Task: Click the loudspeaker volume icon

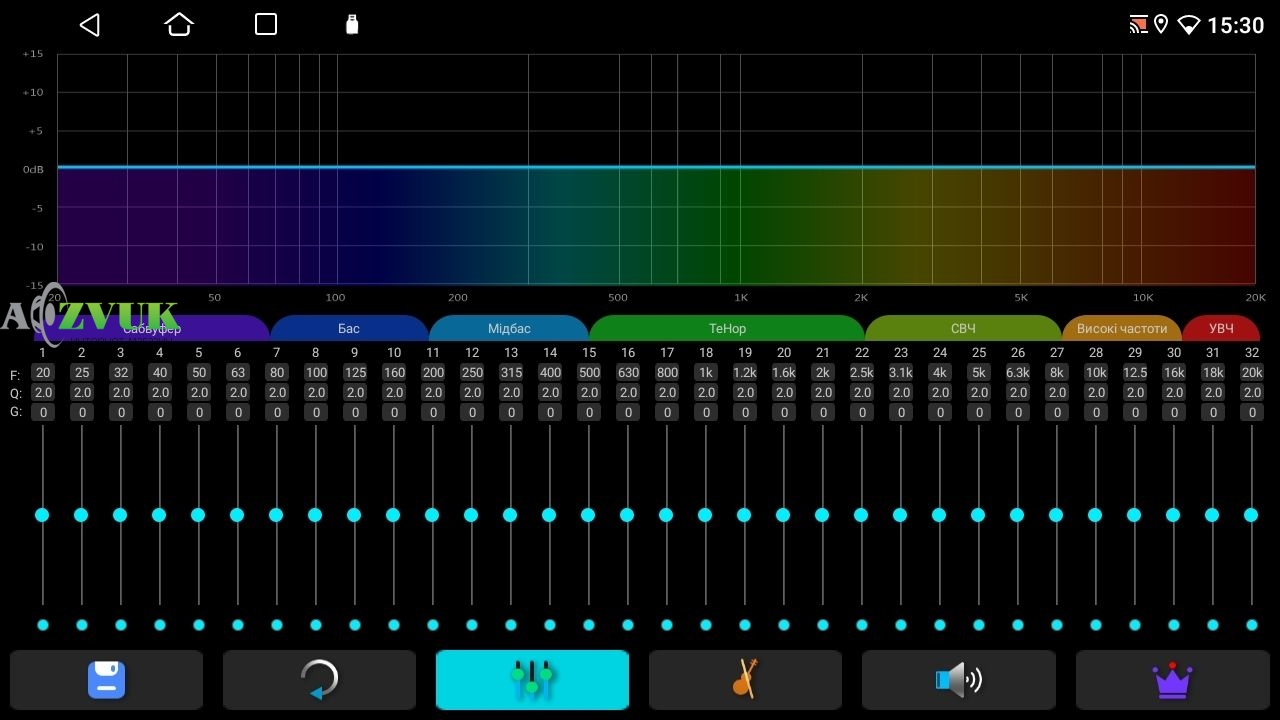Action: pyautogui.click(x=958, y=680)
